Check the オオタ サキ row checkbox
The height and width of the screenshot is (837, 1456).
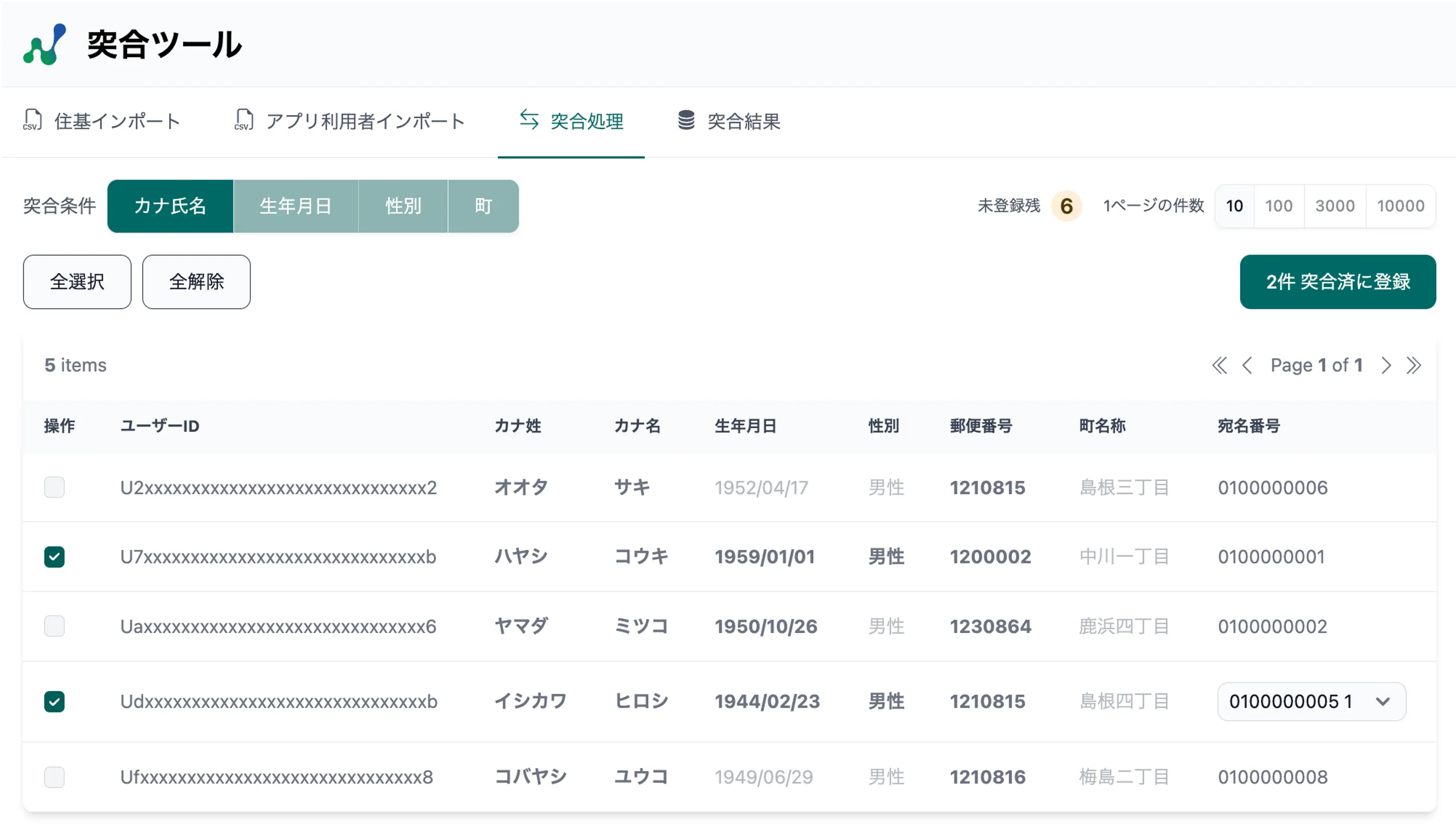(x=54, y=487)
